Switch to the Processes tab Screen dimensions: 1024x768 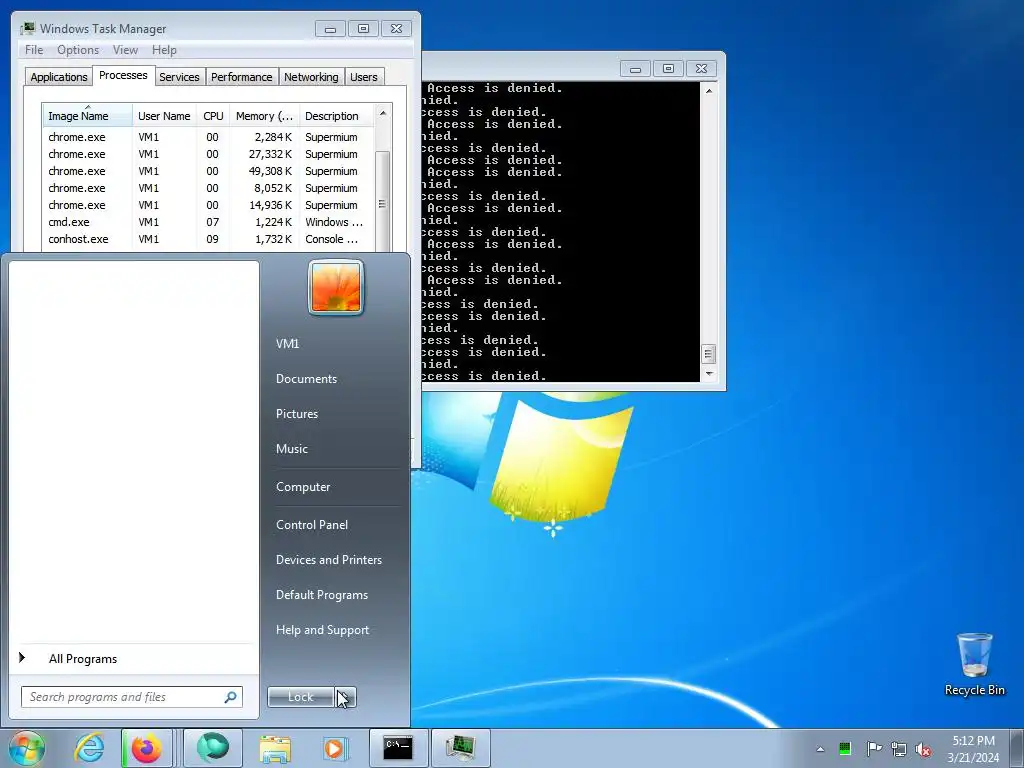point(123,75)
